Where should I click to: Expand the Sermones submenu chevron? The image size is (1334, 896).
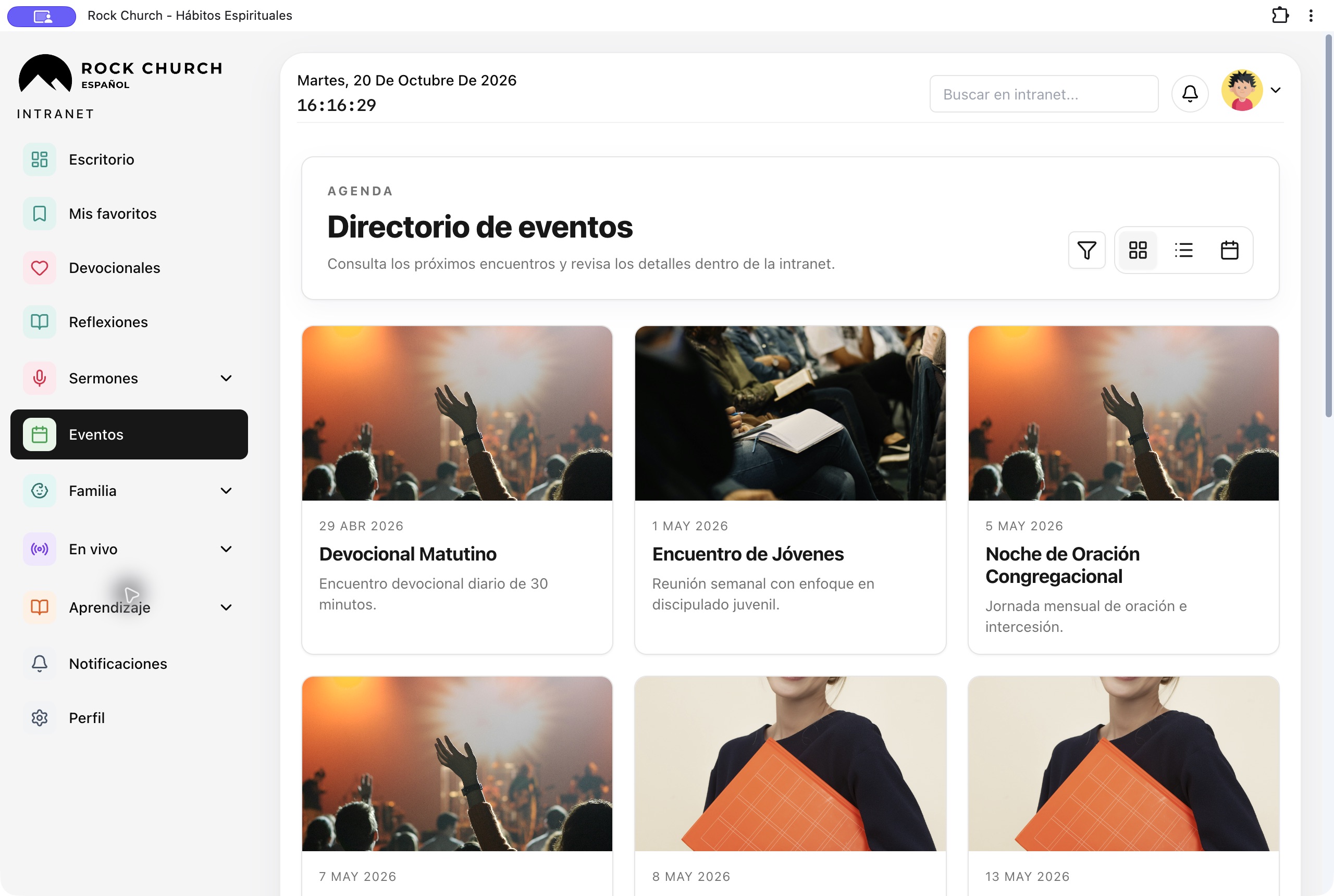[226, 378]
